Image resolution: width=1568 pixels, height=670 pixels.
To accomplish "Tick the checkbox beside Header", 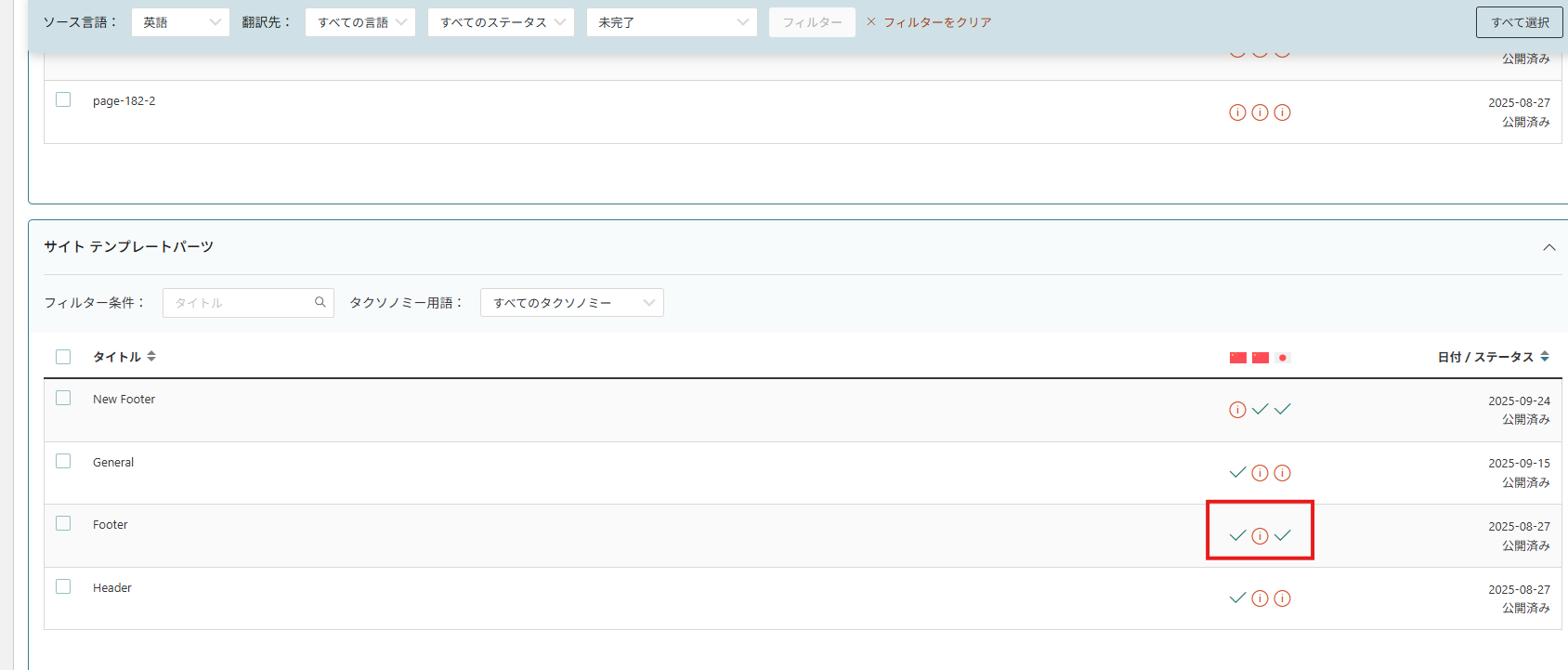I will point(63,586).
